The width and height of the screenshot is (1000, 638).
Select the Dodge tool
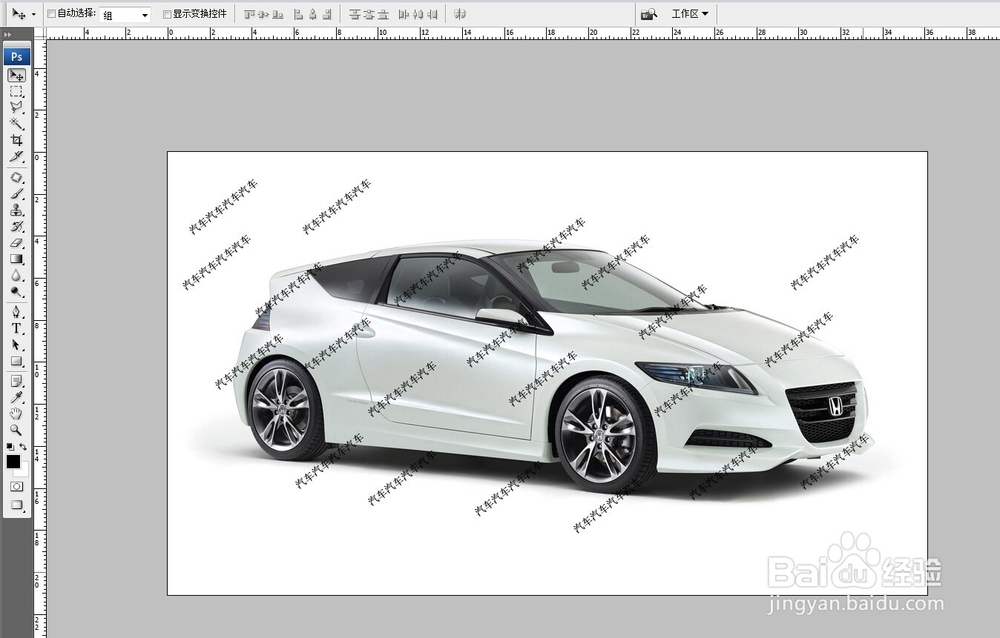(x=17, y=292)
